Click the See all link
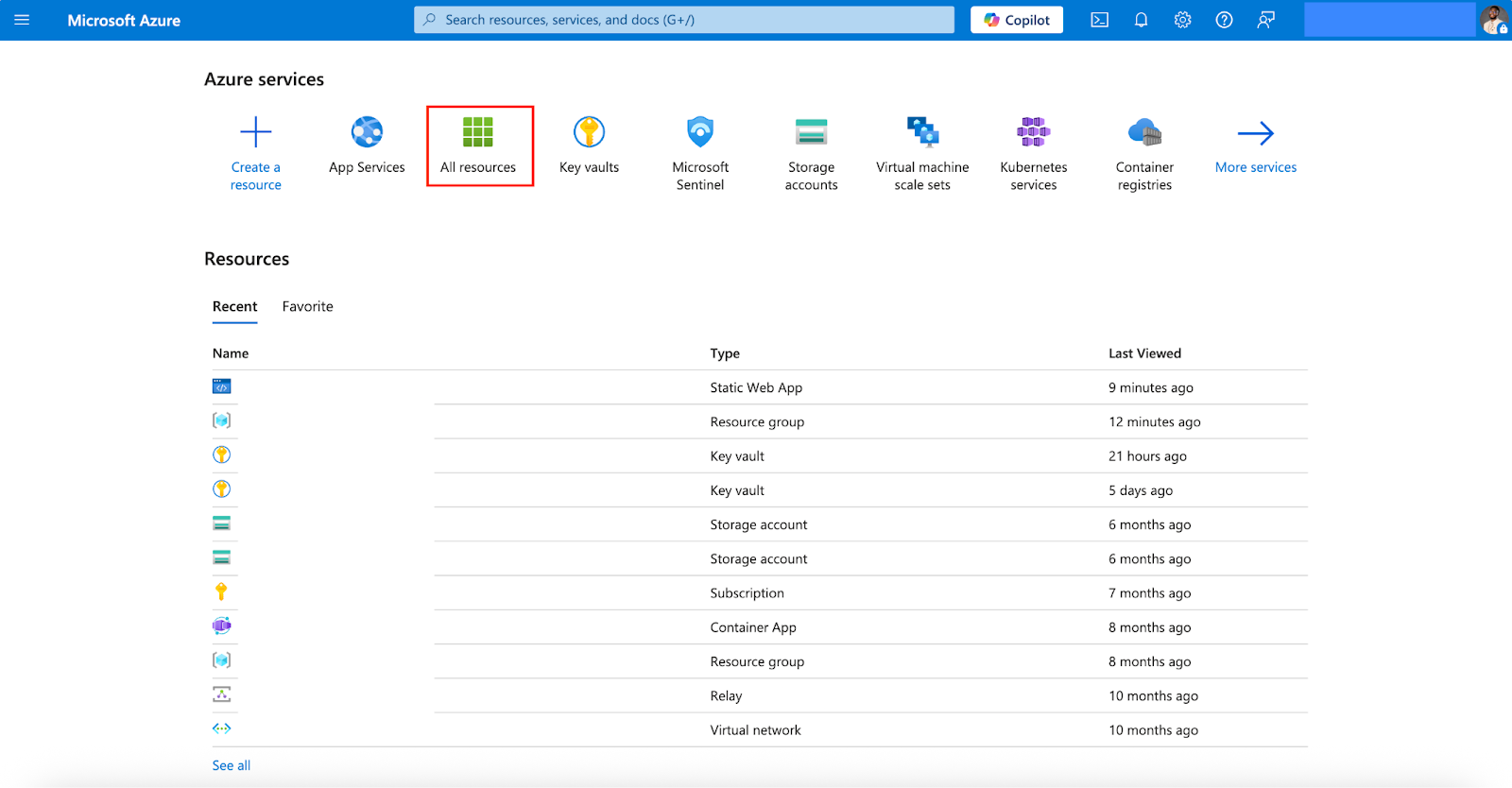 [232, 765]
